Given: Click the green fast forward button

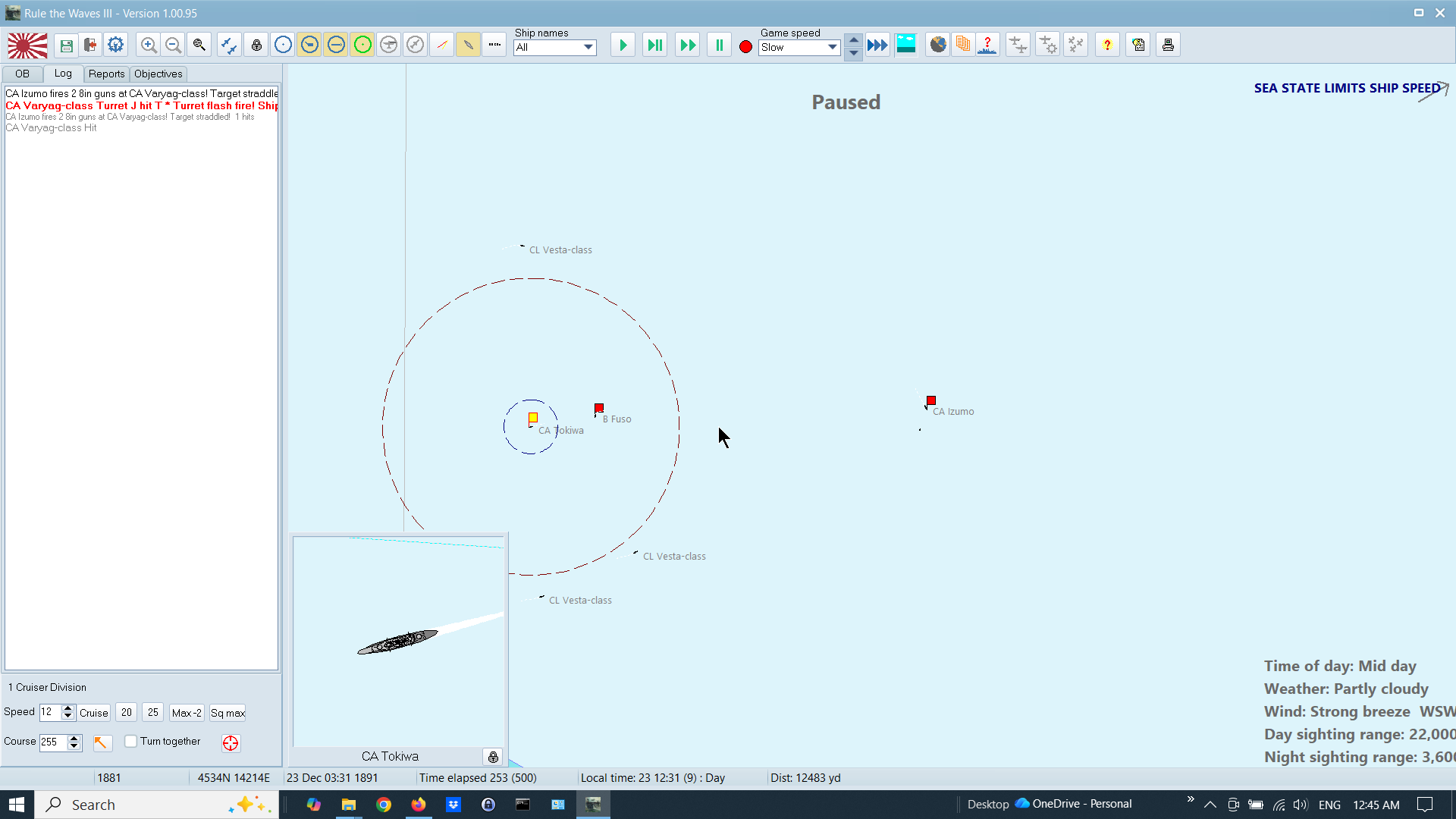Looking at the screenshot, I should coord(688,45).
